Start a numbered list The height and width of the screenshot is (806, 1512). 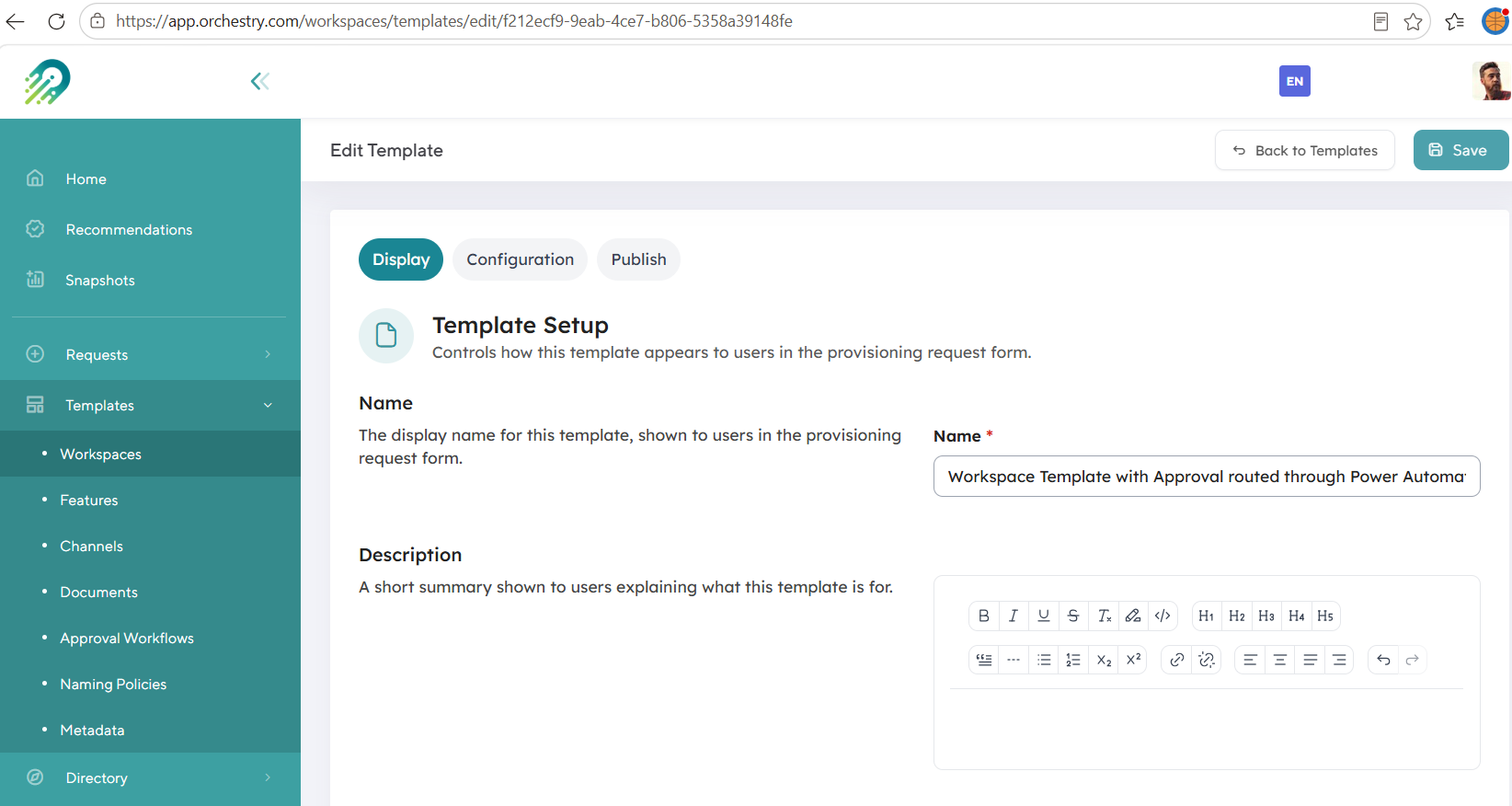1073,660
